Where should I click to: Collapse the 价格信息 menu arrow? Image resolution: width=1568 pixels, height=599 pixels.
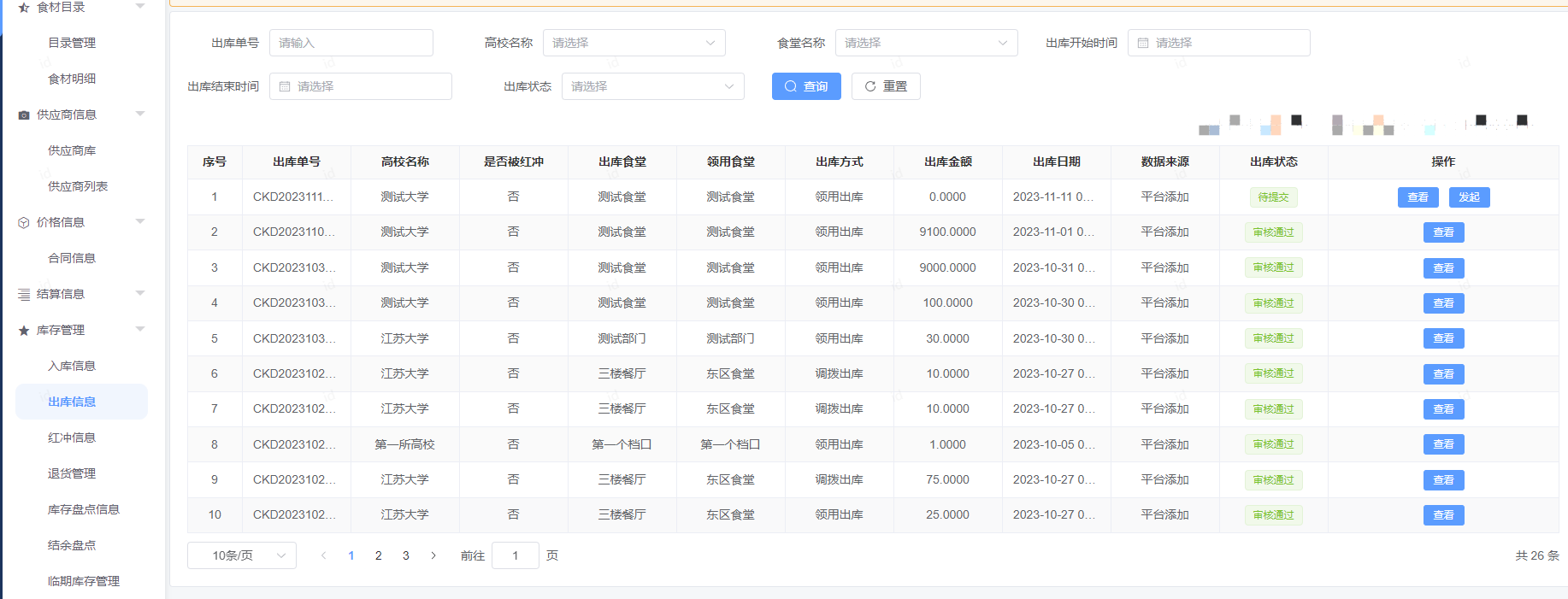140,221
